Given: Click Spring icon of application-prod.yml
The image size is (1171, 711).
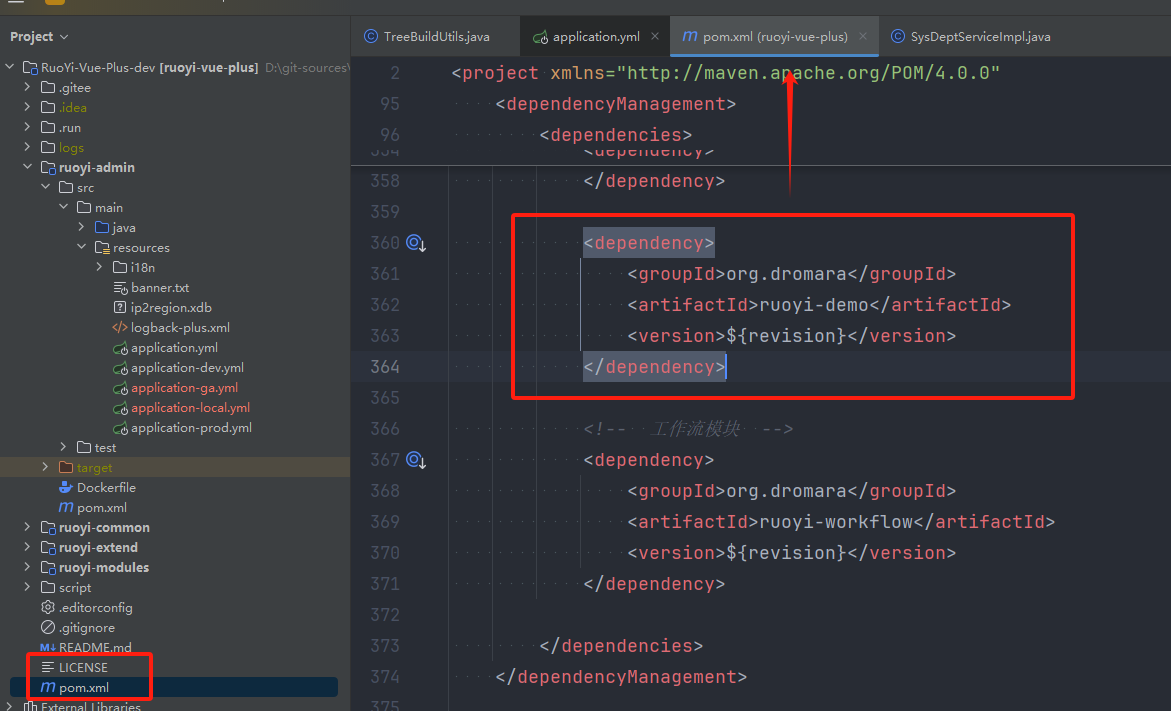Looking at the screenshot, I should [x=120, y=428].
